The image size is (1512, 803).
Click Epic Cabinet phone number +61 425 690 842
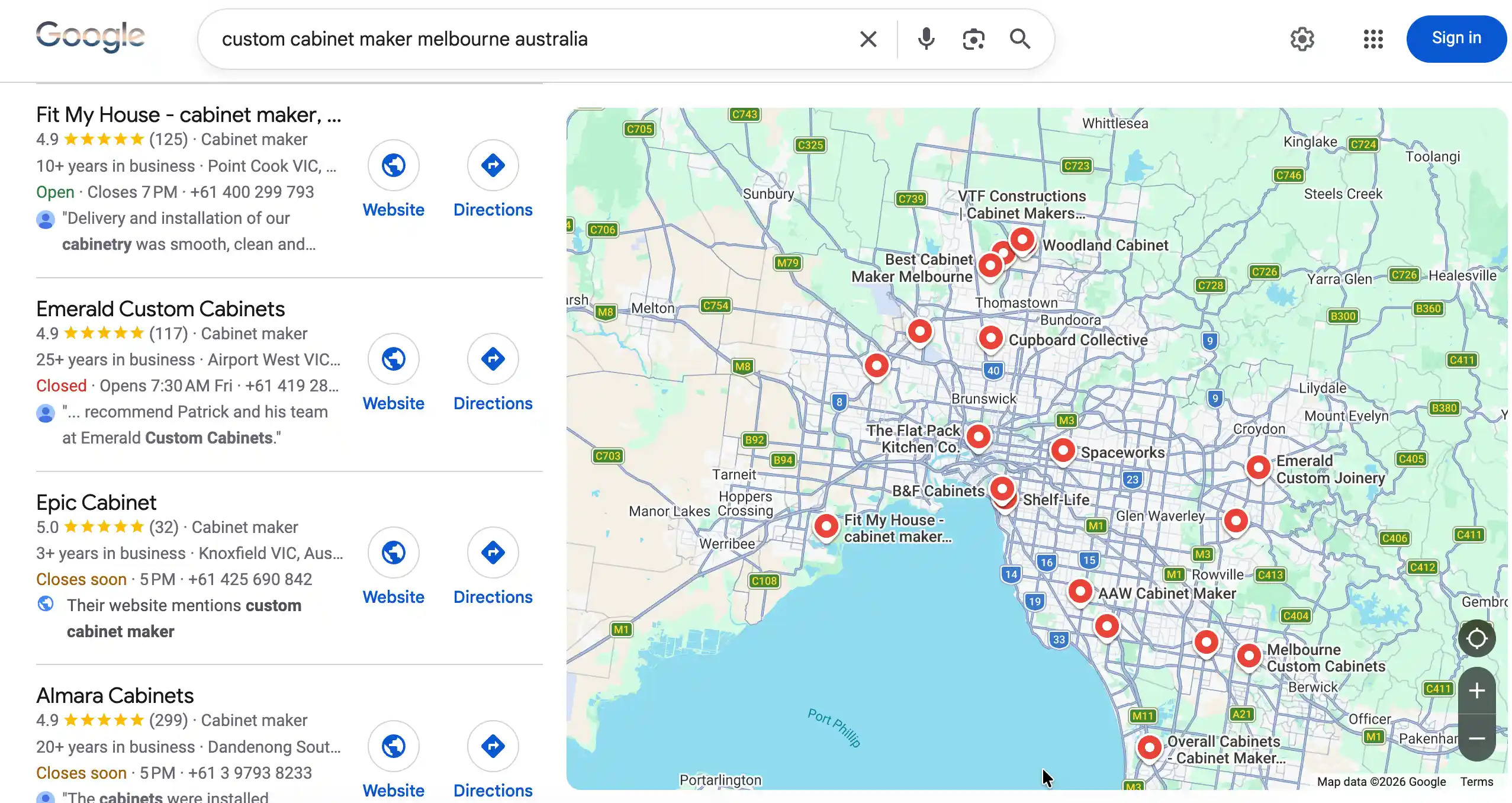pos(250,579)
